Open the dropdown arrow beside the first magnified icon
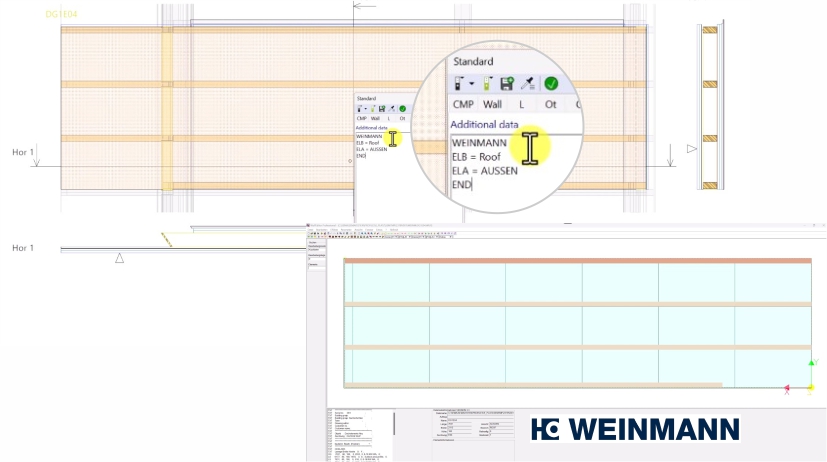Image resolution: width=827 pixels, height=462 pixels. [x=471, y=85]
